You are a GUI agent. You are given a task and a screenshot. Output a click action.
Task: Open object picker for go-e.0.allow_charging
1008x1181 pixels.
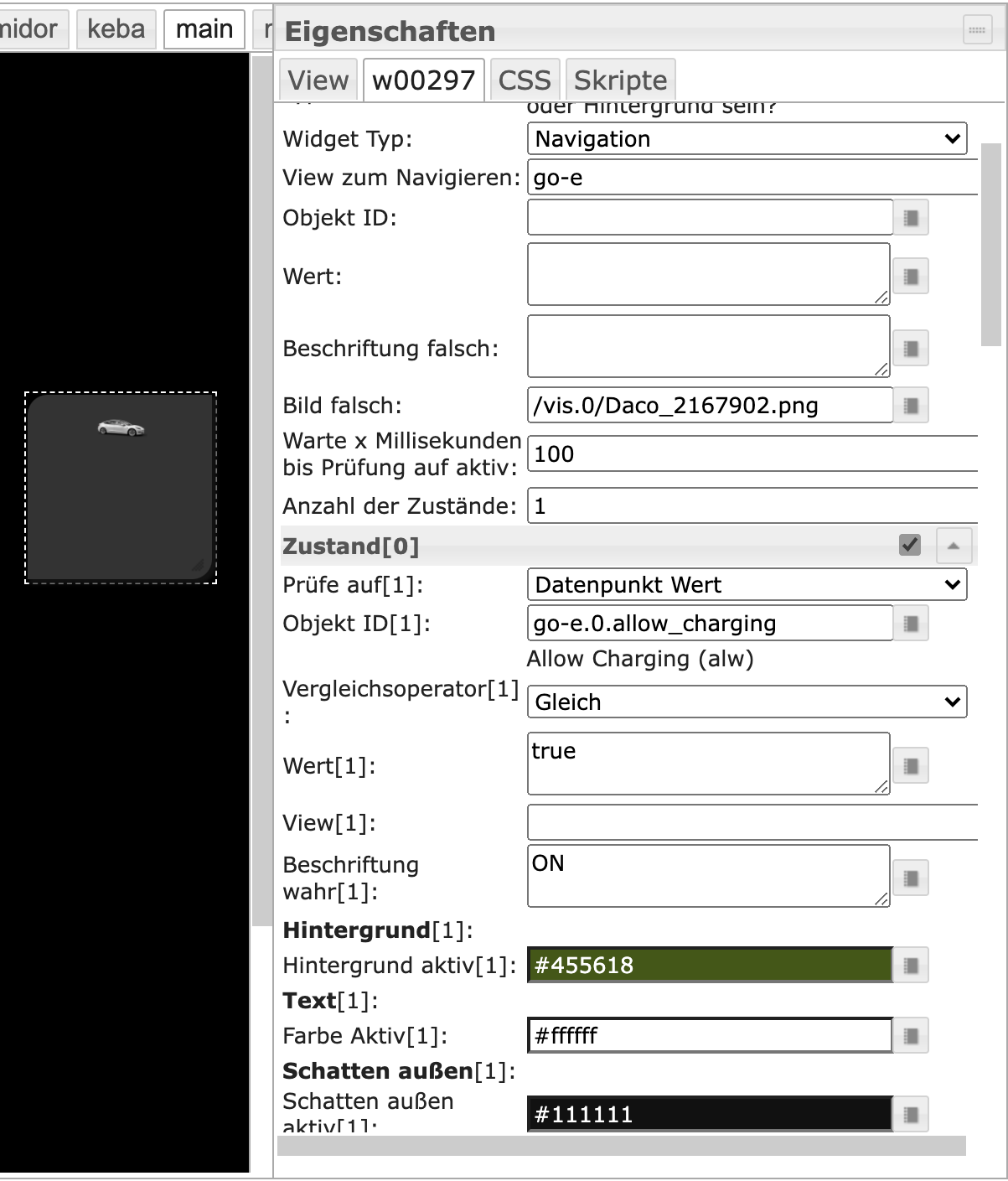911,624
